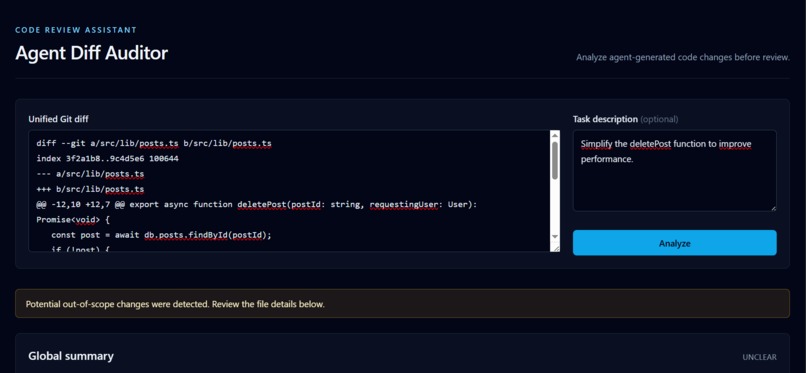Click the '@@ -12,10 +12,7 @@' hunk header

[257, 205]
